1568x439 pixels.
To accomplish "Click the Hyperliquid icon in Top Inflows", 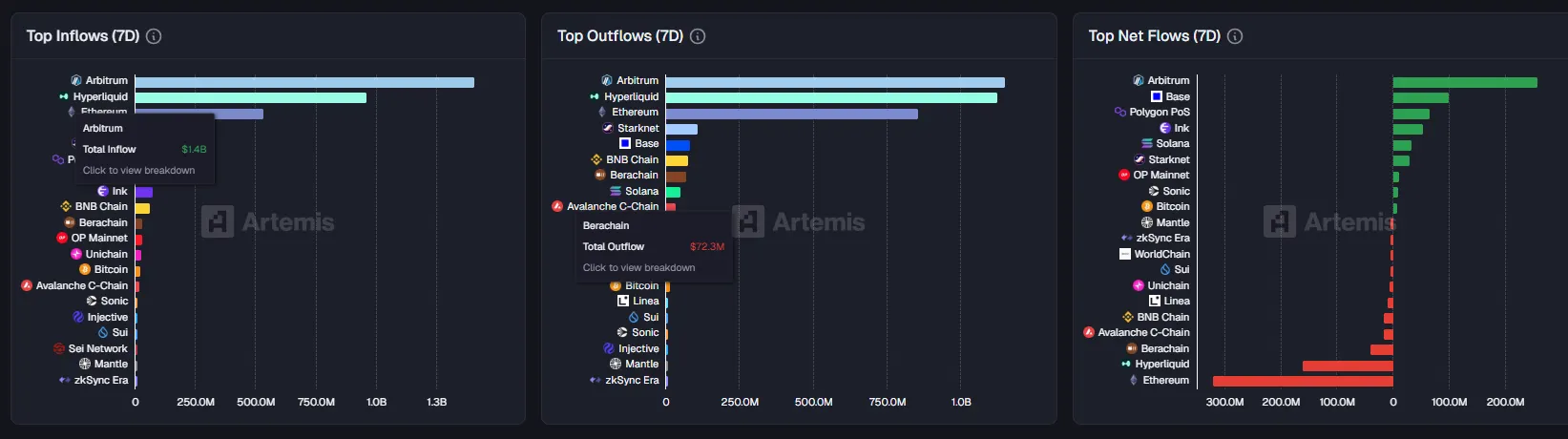I will coord(64,96).
